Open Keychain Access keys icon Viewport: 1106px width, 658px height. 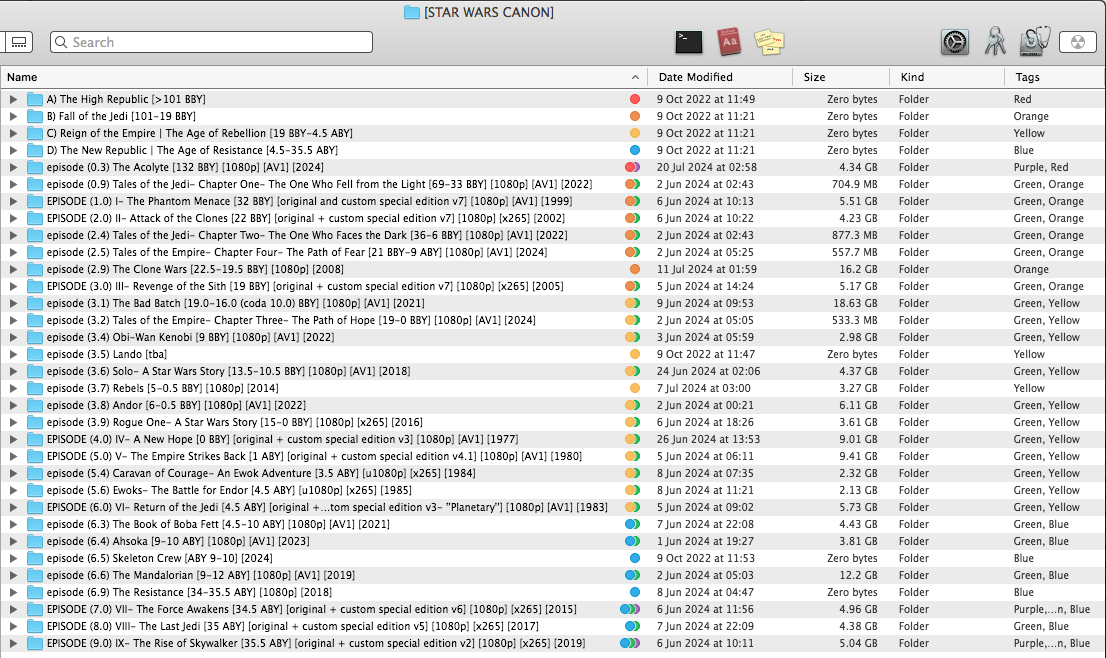pos(995,42)
